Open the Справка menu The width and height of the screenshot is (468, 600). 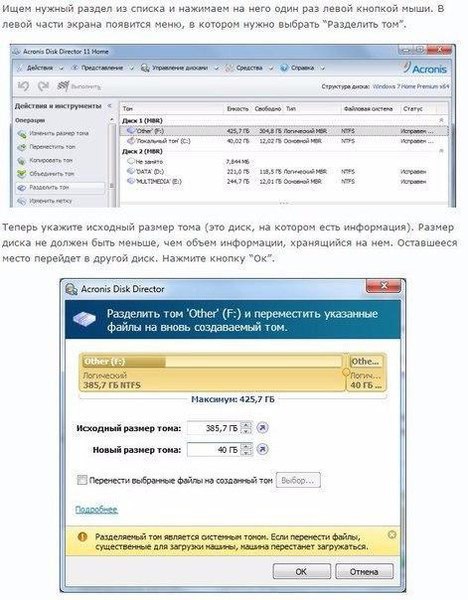pos(302,68)
